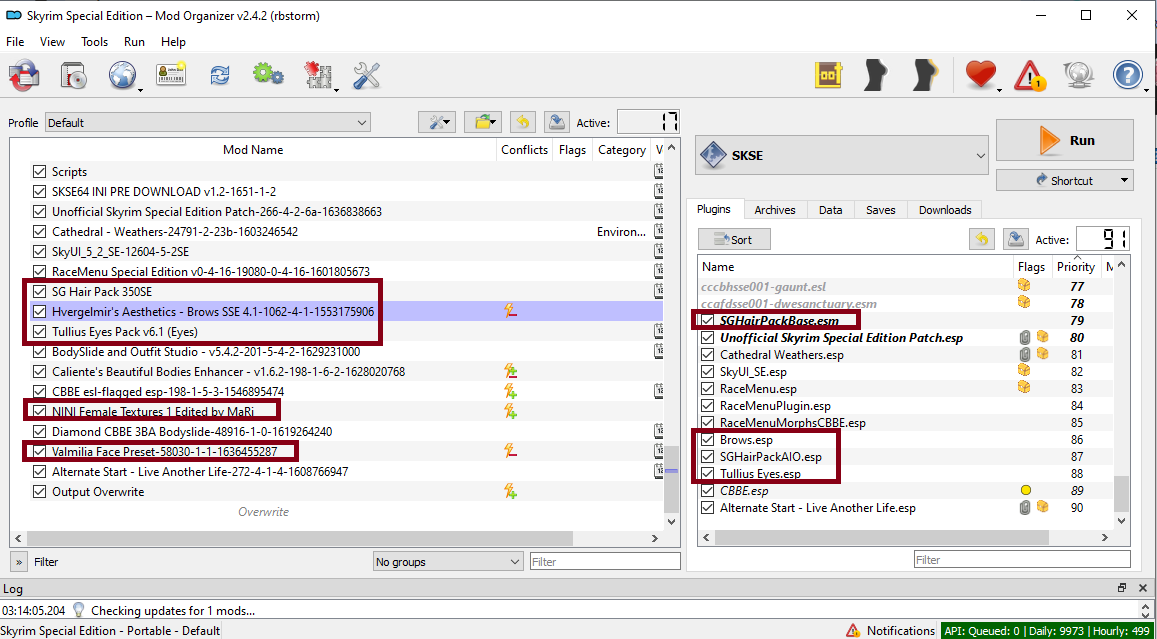
Task: Sort mods by Mod Name column header
Action: (x=253, y=150)
